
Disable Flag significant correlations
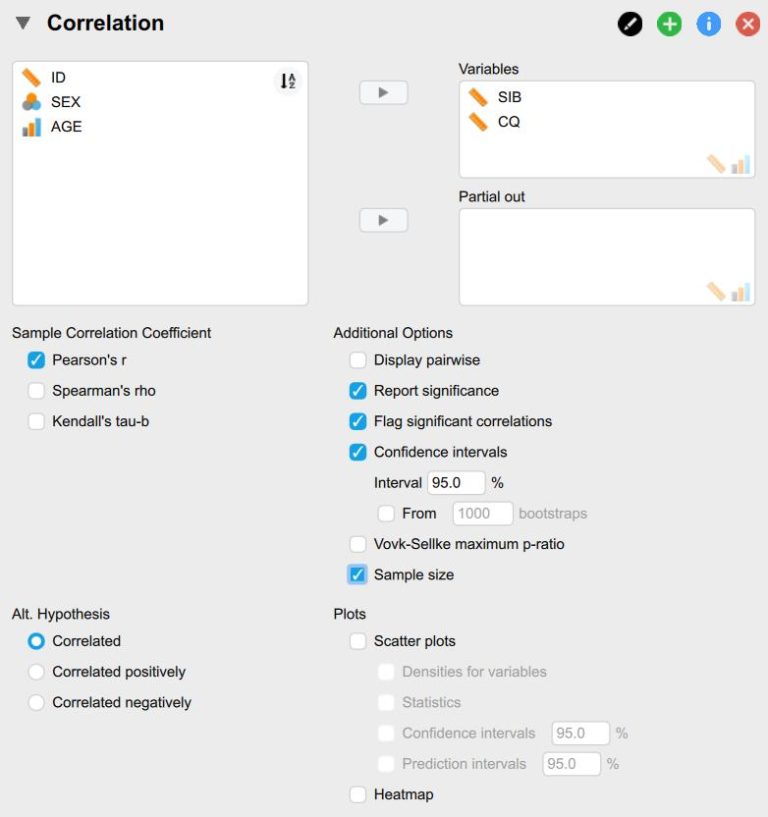coord(357,421)
